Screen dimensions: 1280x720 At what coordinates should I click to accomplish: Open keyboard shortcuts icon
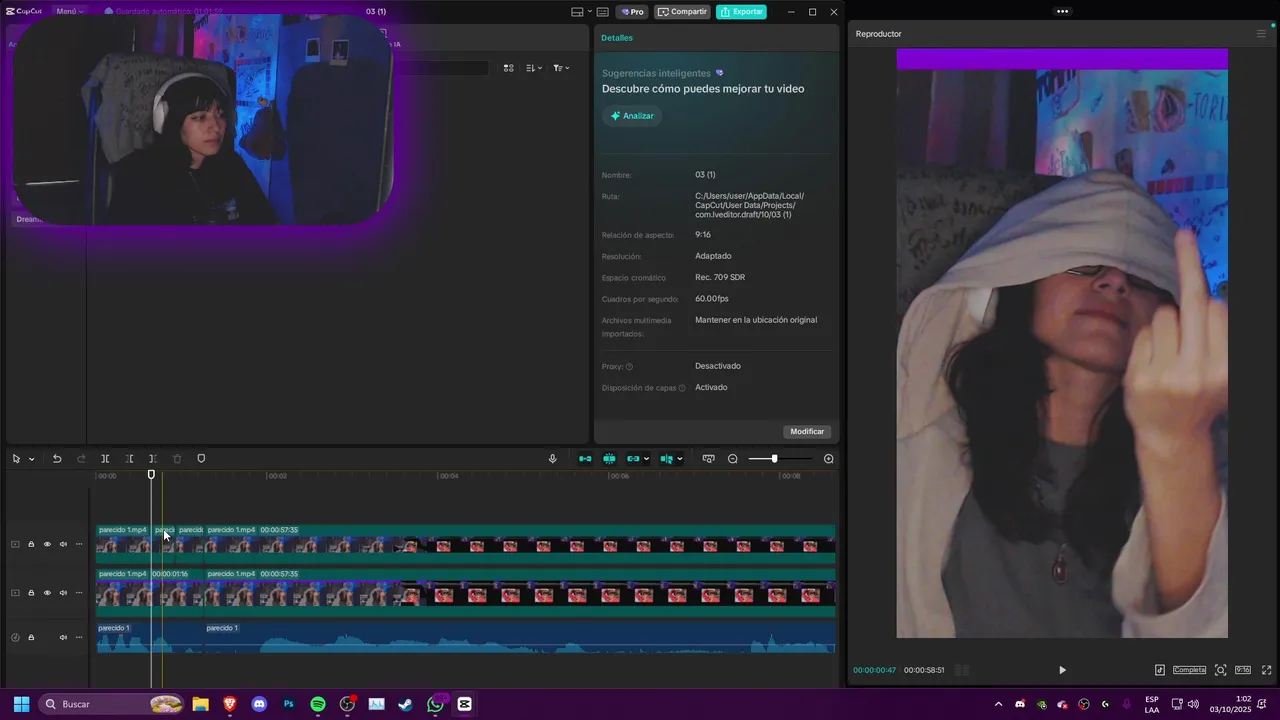pyautogui.click(x=603, y=12)
